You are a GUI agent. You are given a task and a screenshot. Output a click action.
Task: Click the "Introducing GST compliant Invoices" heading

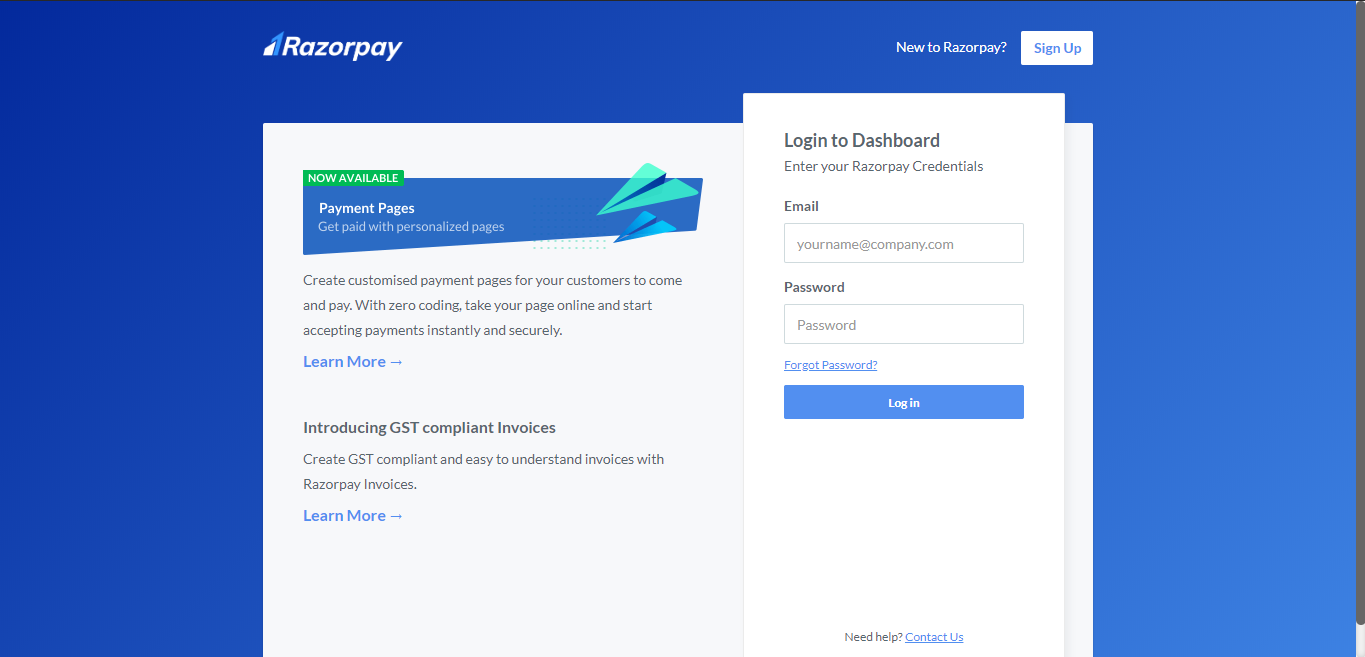click(429, 428)
